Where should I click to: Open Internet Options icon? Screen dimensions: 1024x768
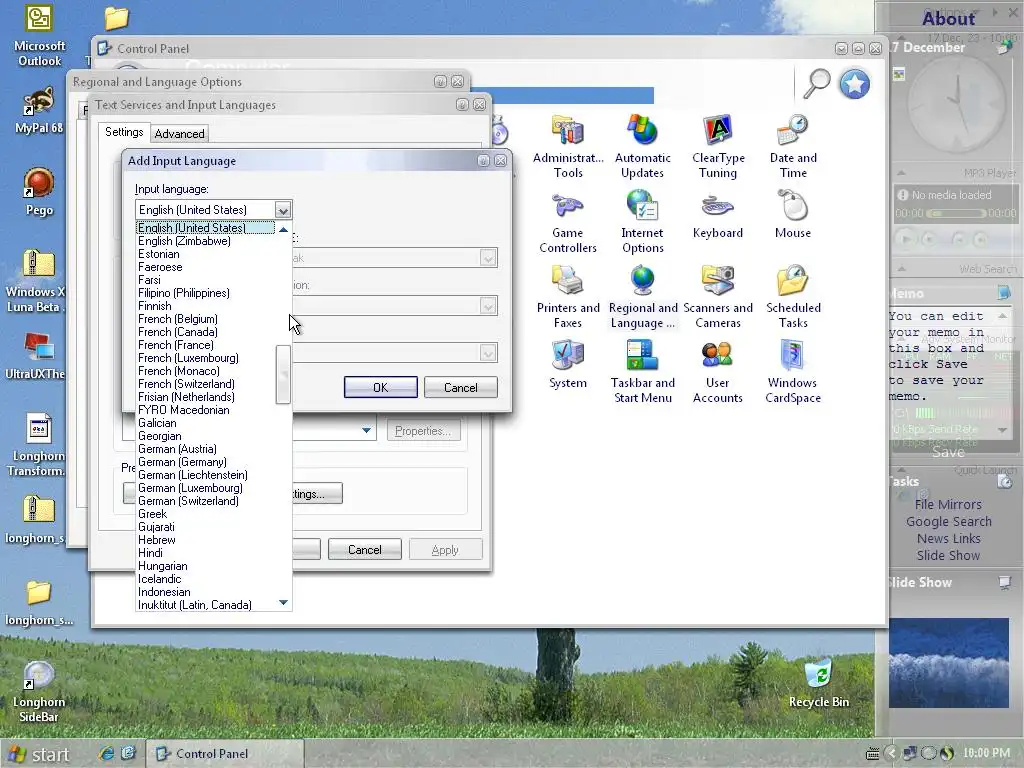[x=642, y=222]
